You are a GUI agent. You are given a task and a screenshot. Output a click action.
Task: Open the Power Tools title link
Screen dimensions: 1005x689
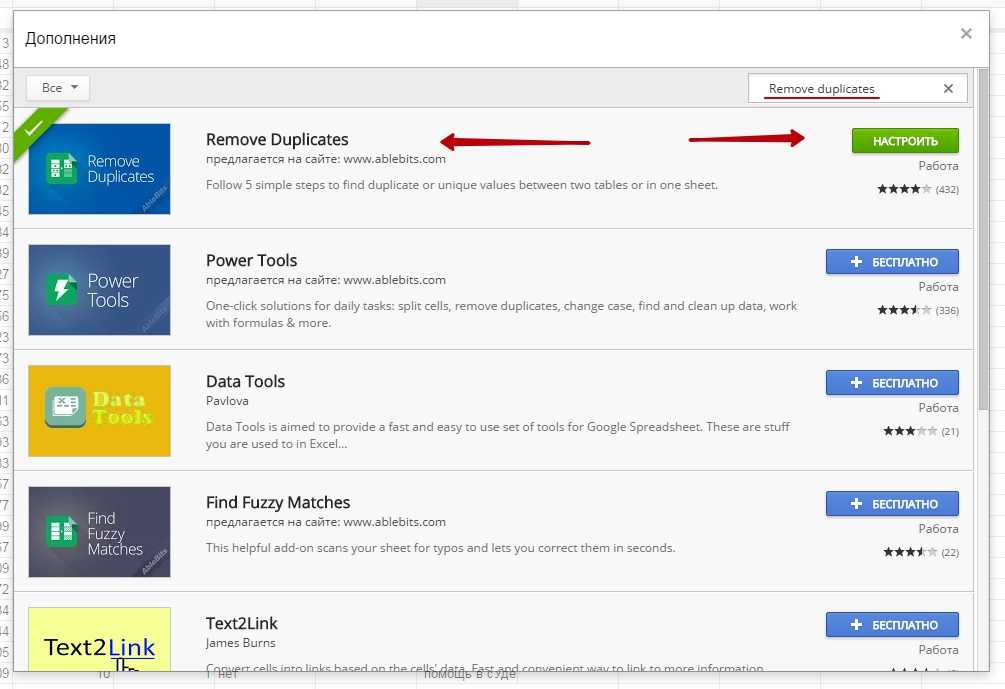point(251,260)
